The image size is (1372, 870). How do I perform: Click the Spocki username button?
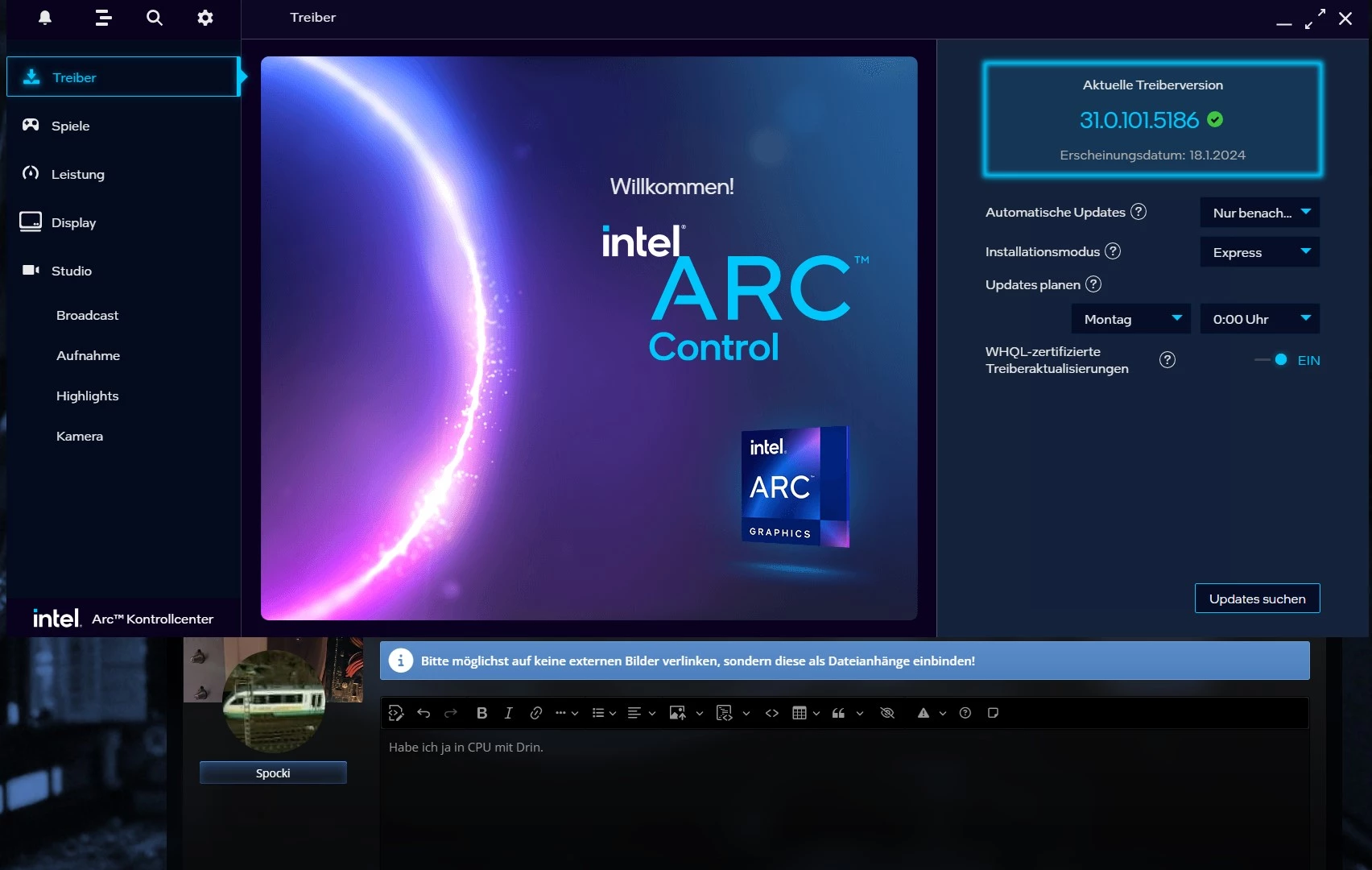coord(273,773)
